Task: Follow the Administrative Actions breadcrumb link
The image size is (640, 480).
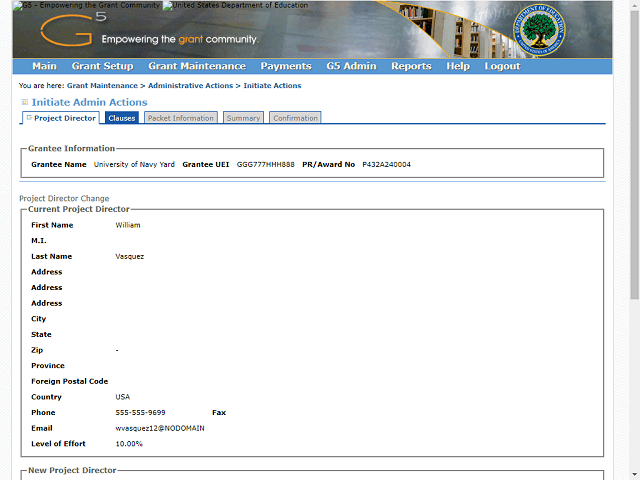Action: (190, 86)
